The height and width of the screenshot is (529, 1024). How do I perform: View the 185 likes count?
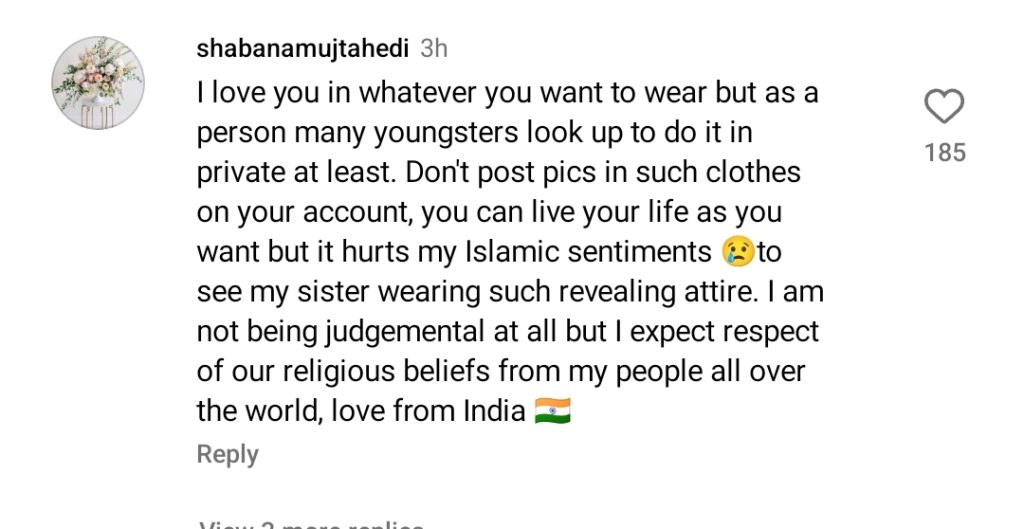[x=944, y=153]
